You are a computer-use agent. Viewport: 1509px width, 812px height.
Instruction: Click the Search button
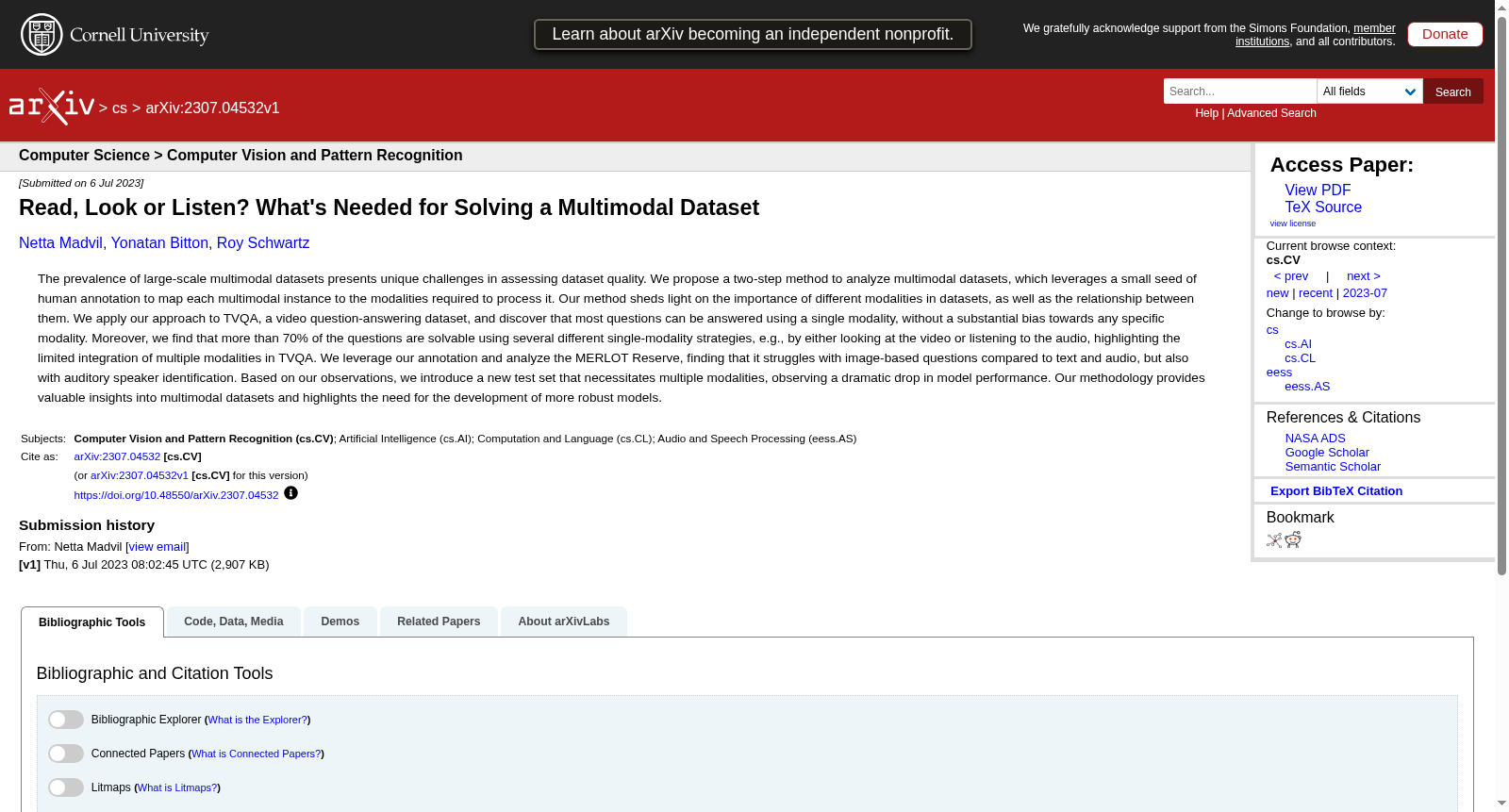tap(1453, 91)
